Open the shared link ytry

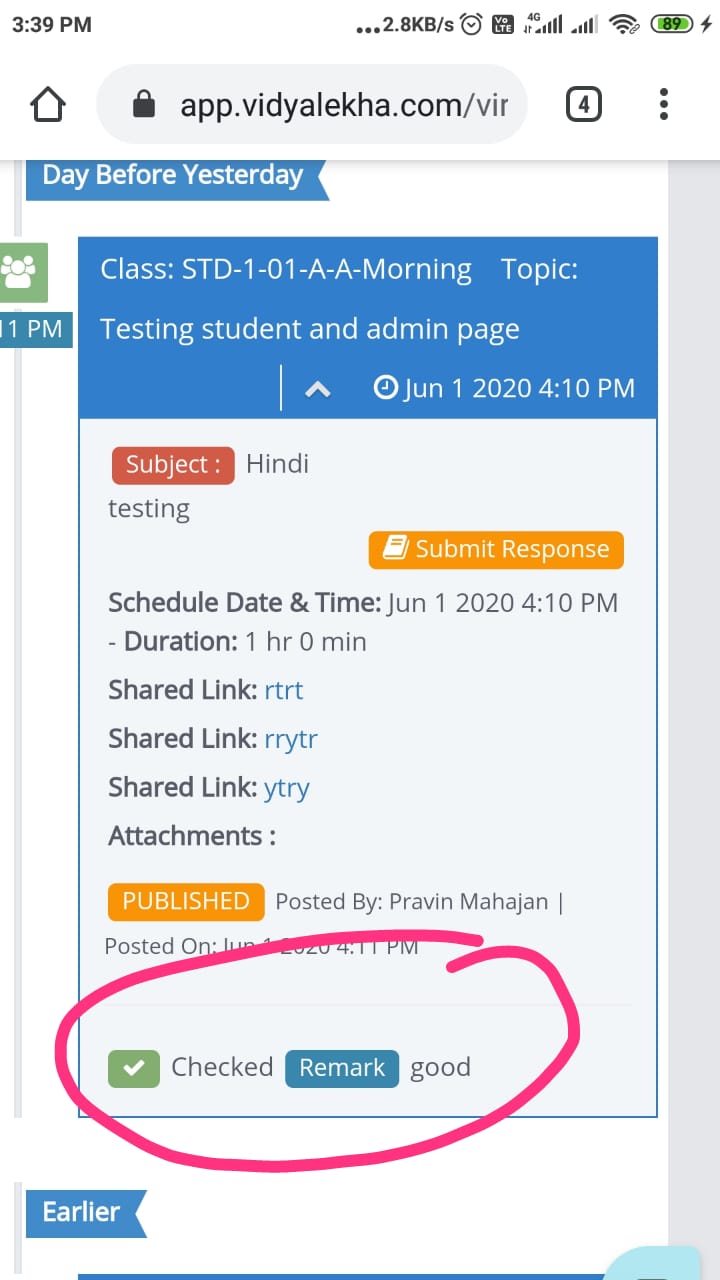coord(286,788)
